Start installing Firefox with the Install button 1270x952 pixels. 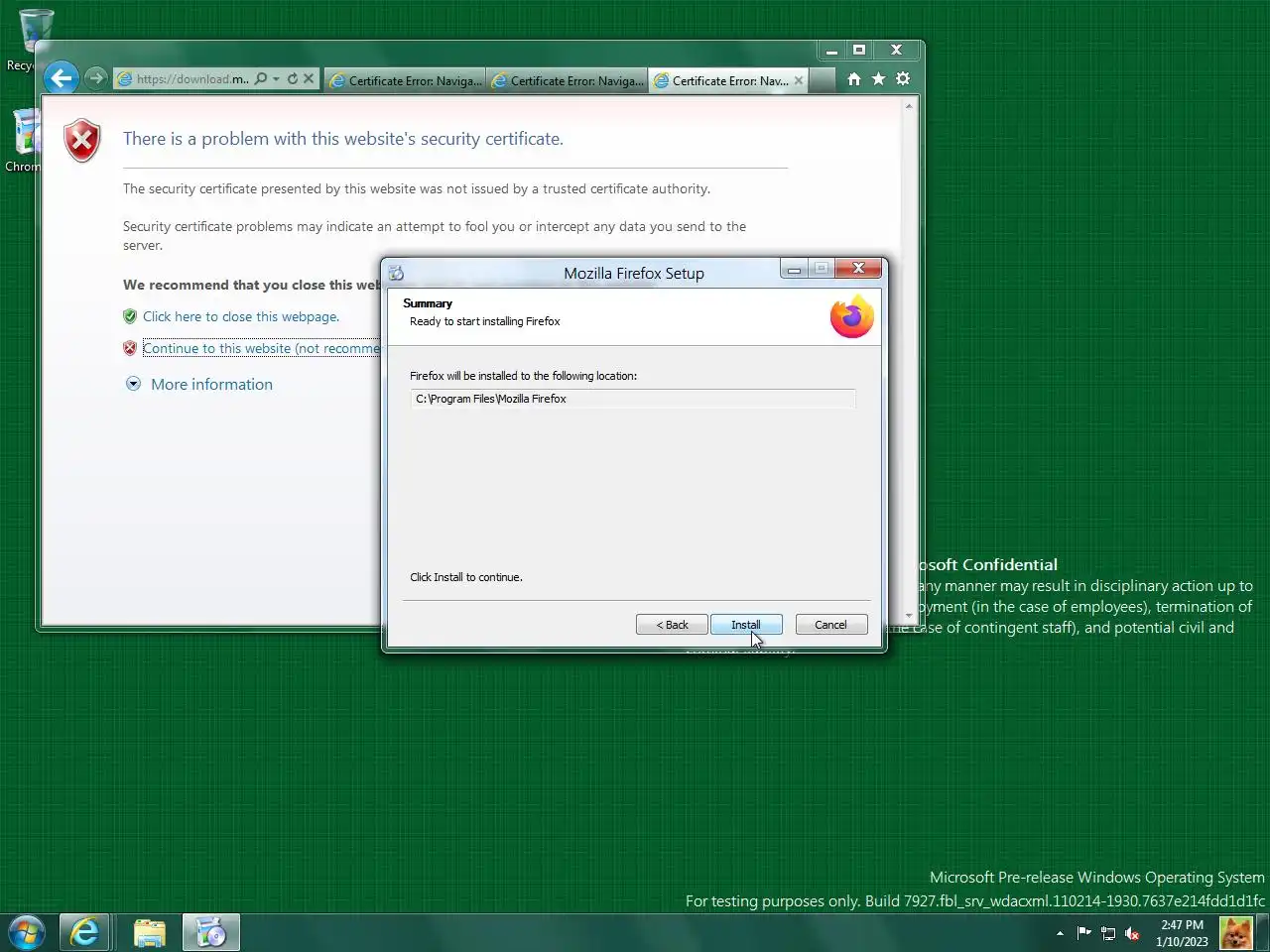tap(746, 625)
